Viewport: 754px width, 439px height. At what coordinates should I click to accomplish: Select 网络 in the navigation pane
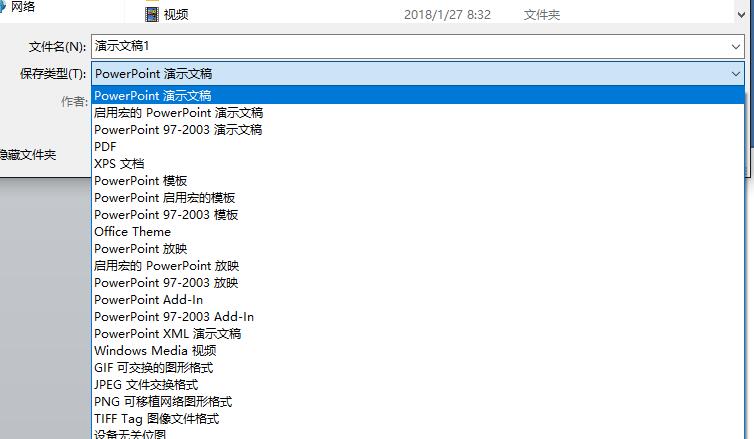point(23,7)
